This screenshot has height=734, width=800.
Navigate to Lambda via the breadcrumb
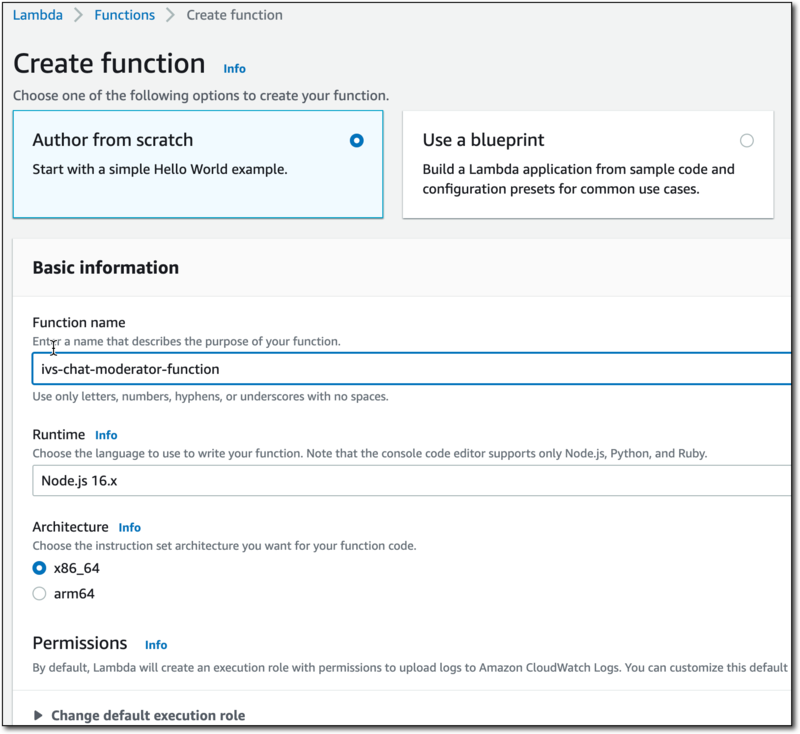pos(37,15)
